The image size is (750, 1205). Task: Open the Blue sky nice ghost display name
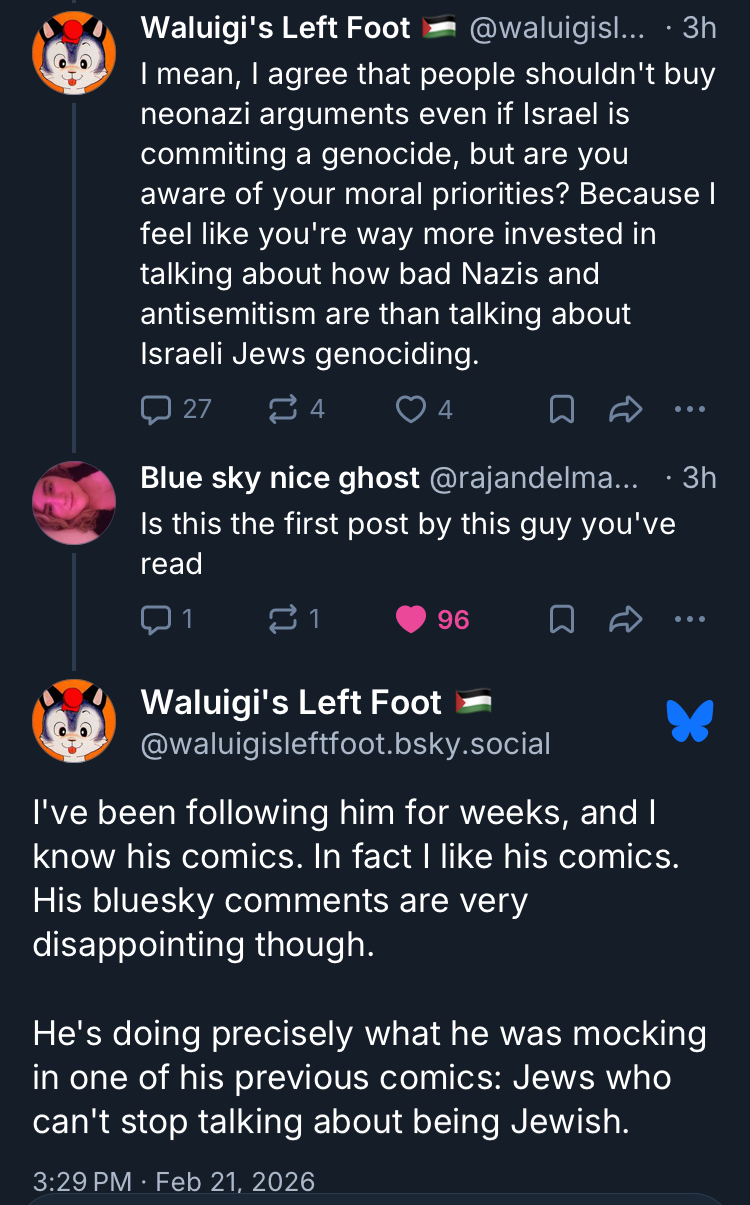280,478
